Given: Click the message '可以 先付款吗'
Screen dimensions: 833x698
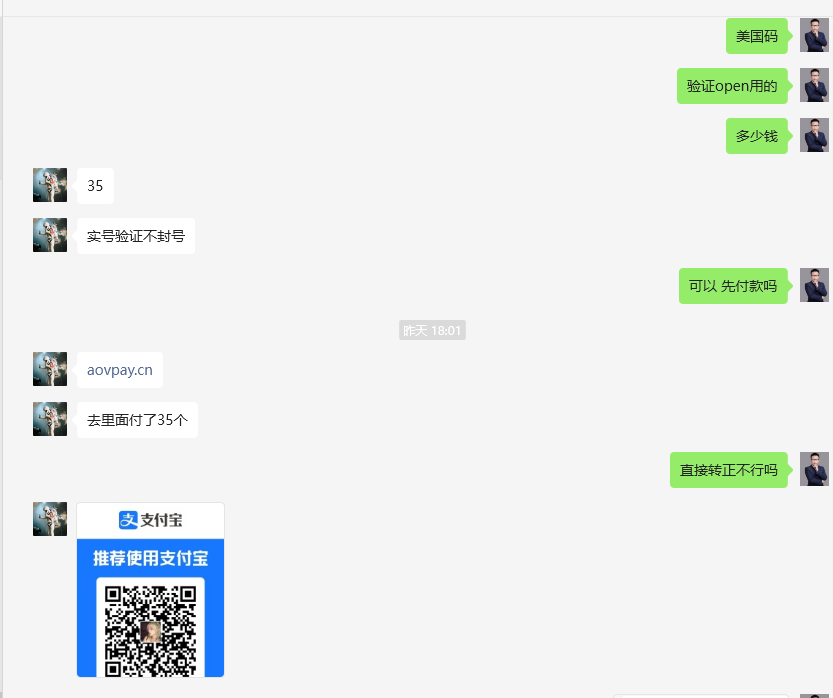Looking at the screenshot, I should (733, 286).
